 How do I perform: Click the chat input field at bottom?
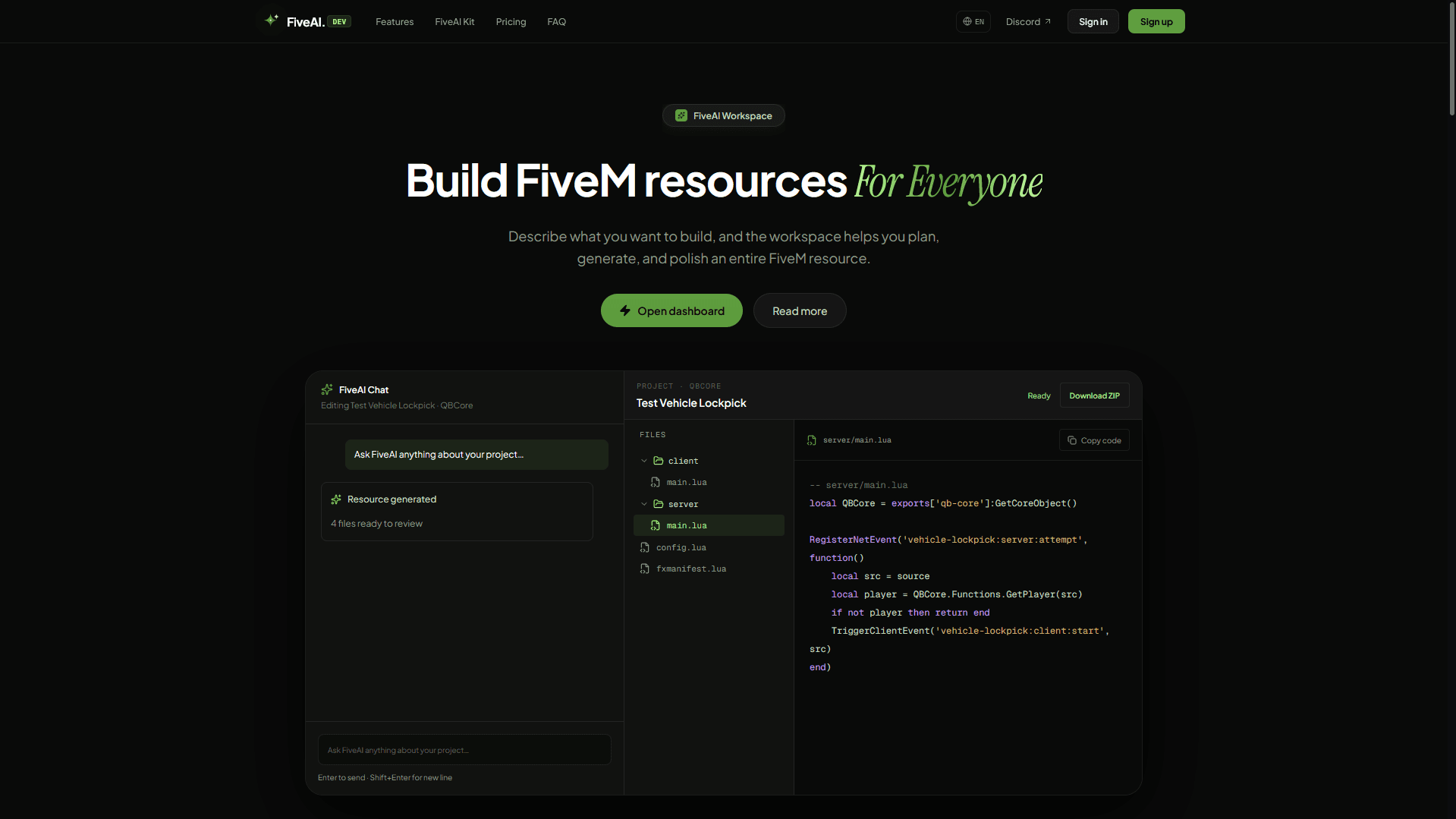[x=464, y=749]
